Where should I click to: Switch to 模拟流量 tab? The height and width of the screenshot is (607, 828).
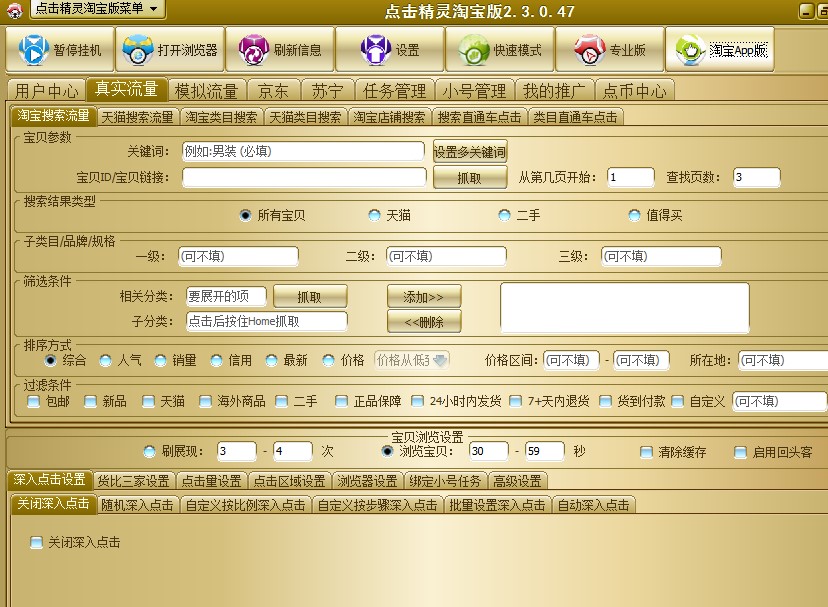tap(206, 91)
